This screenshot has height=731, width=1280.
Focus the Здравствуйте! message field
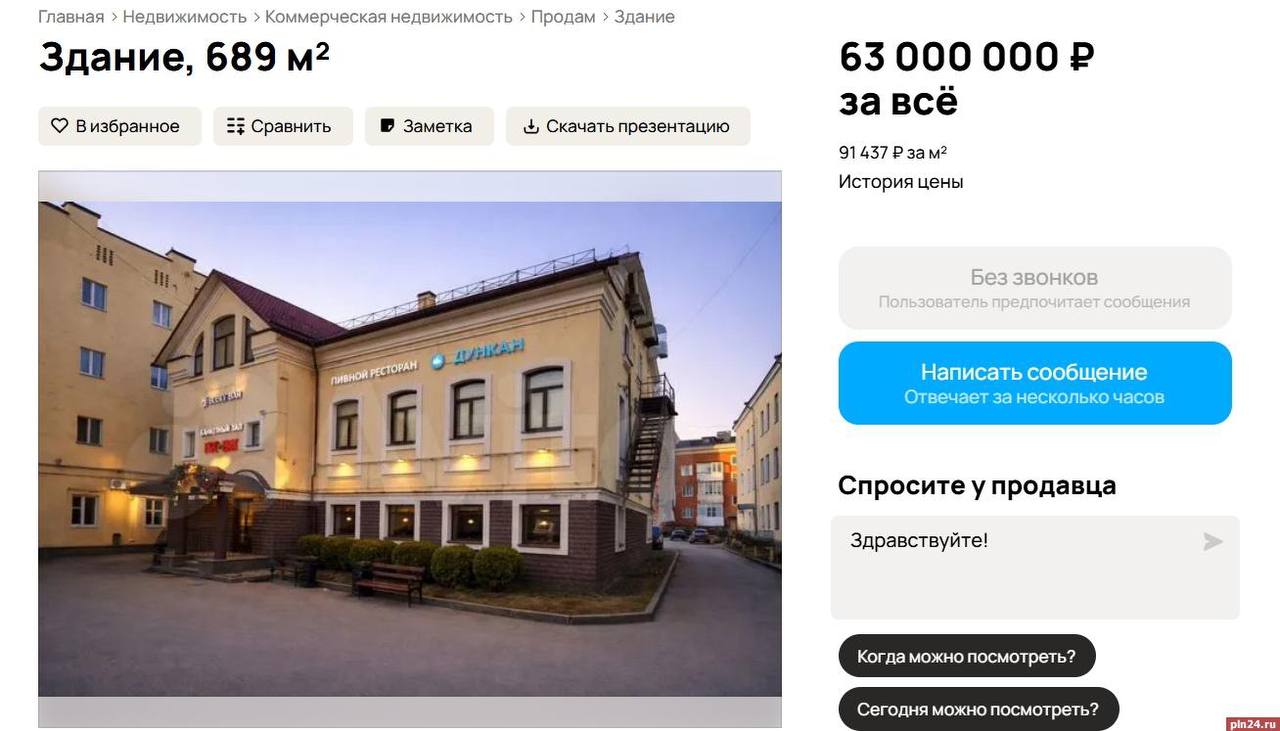pos(1035,568)
